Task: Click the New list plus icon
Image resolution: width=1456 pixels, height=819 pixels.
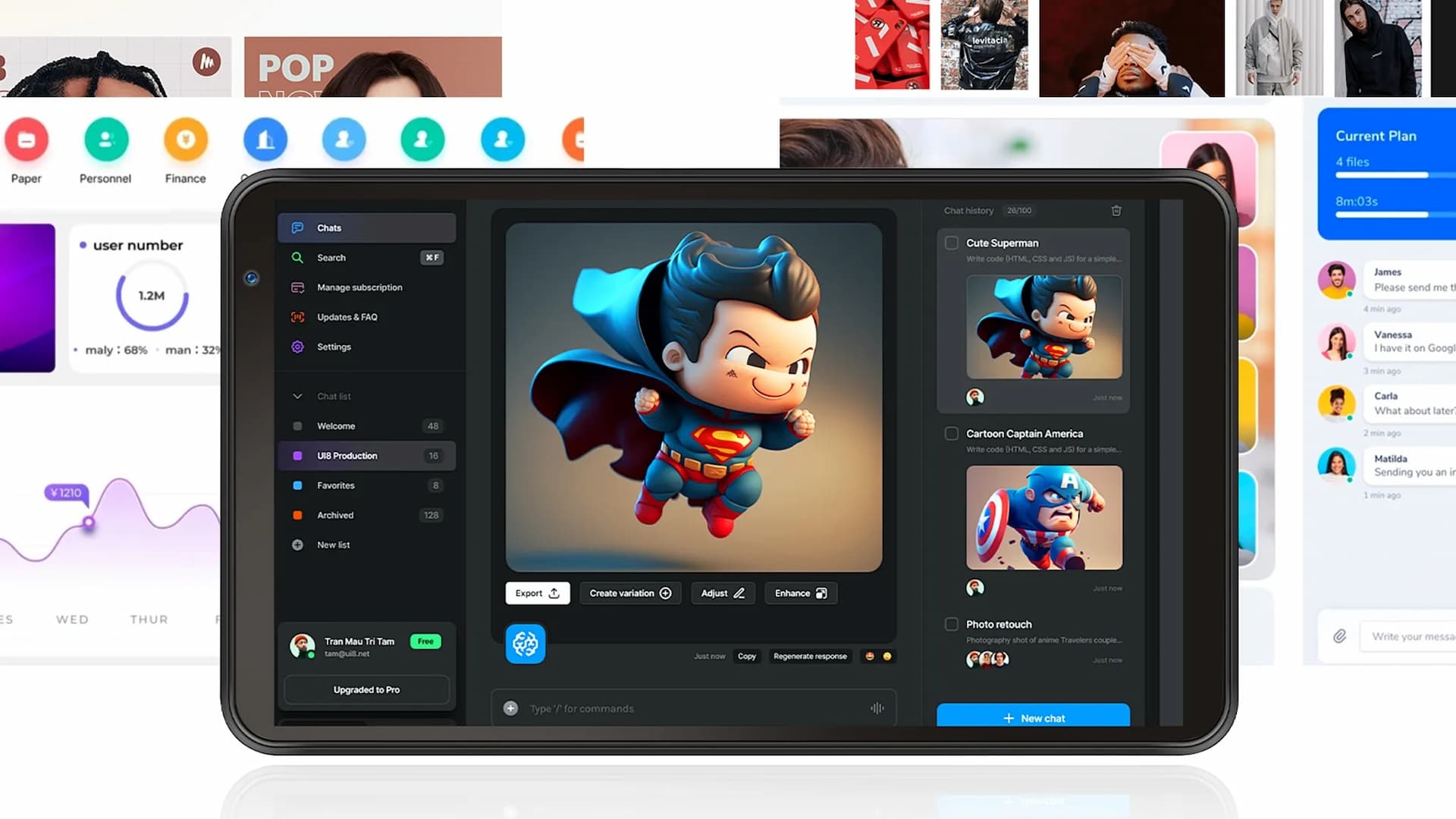Action: [x=297, y=544]
